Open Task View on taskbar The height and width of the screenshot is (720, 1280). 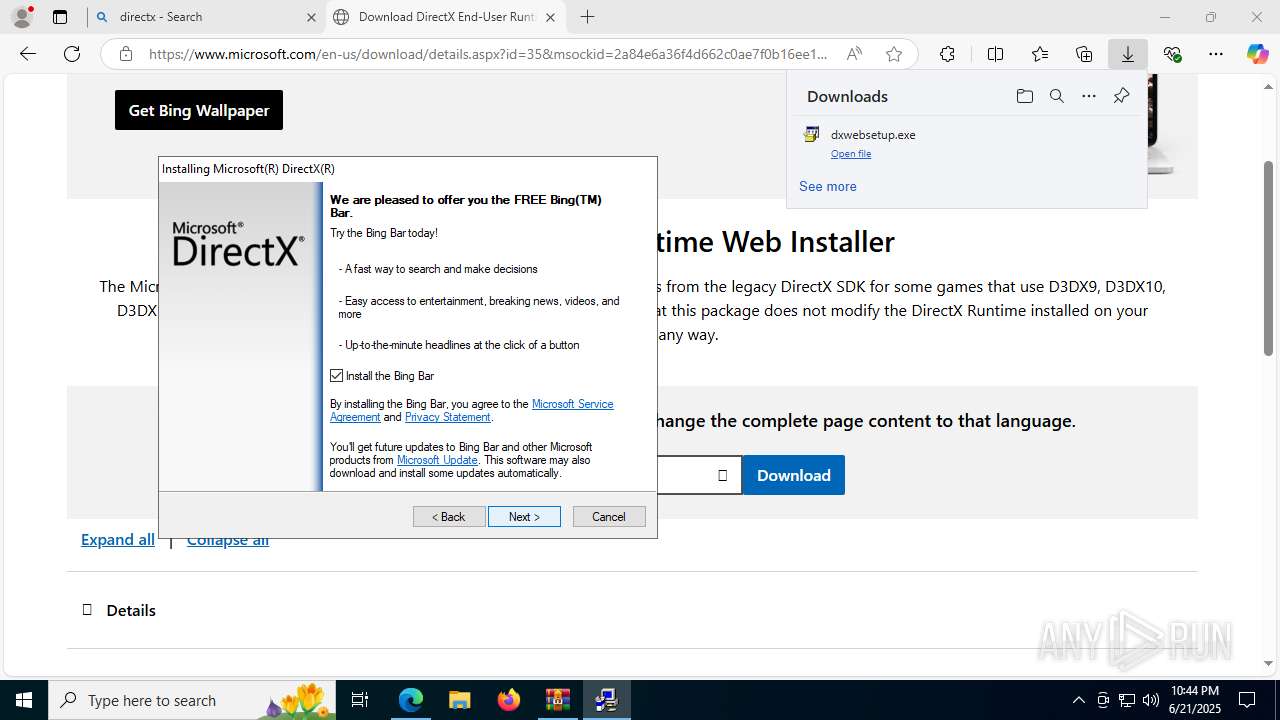click(361, 700)
